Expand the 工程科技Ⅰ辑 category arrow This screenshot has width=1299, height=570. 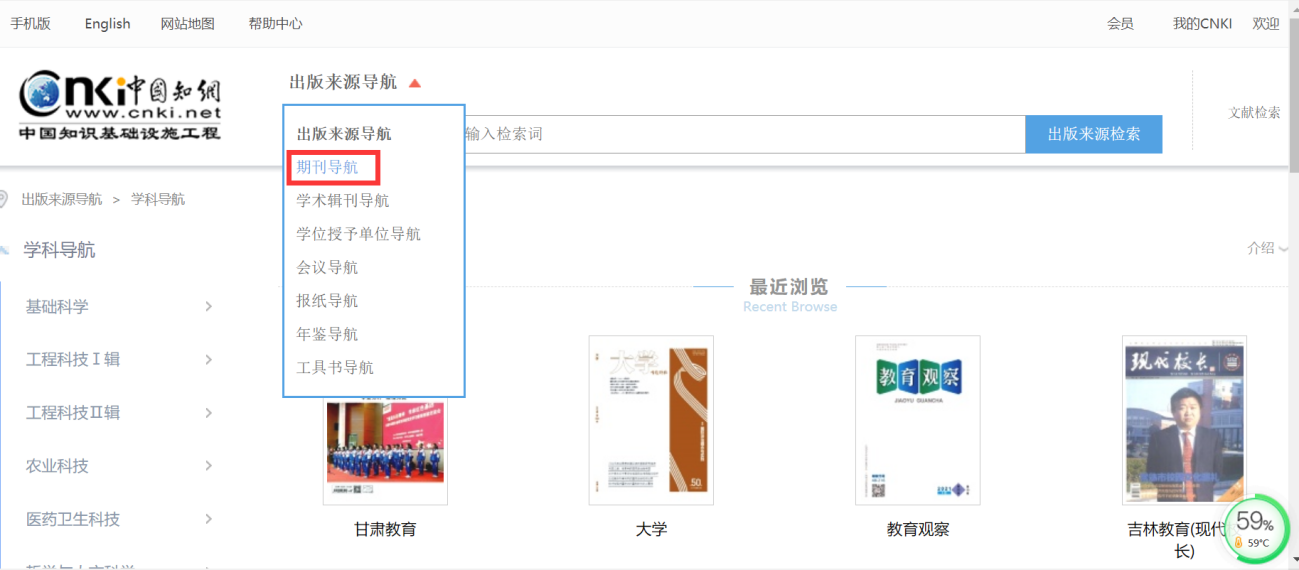pos(208,359)
